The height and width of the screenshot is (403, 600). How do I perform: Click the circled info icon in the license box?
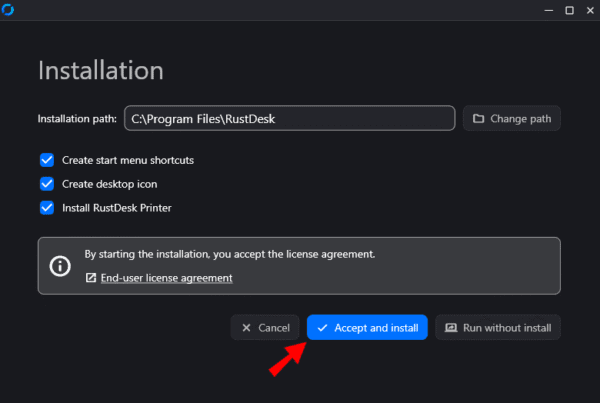click(60, 266)
